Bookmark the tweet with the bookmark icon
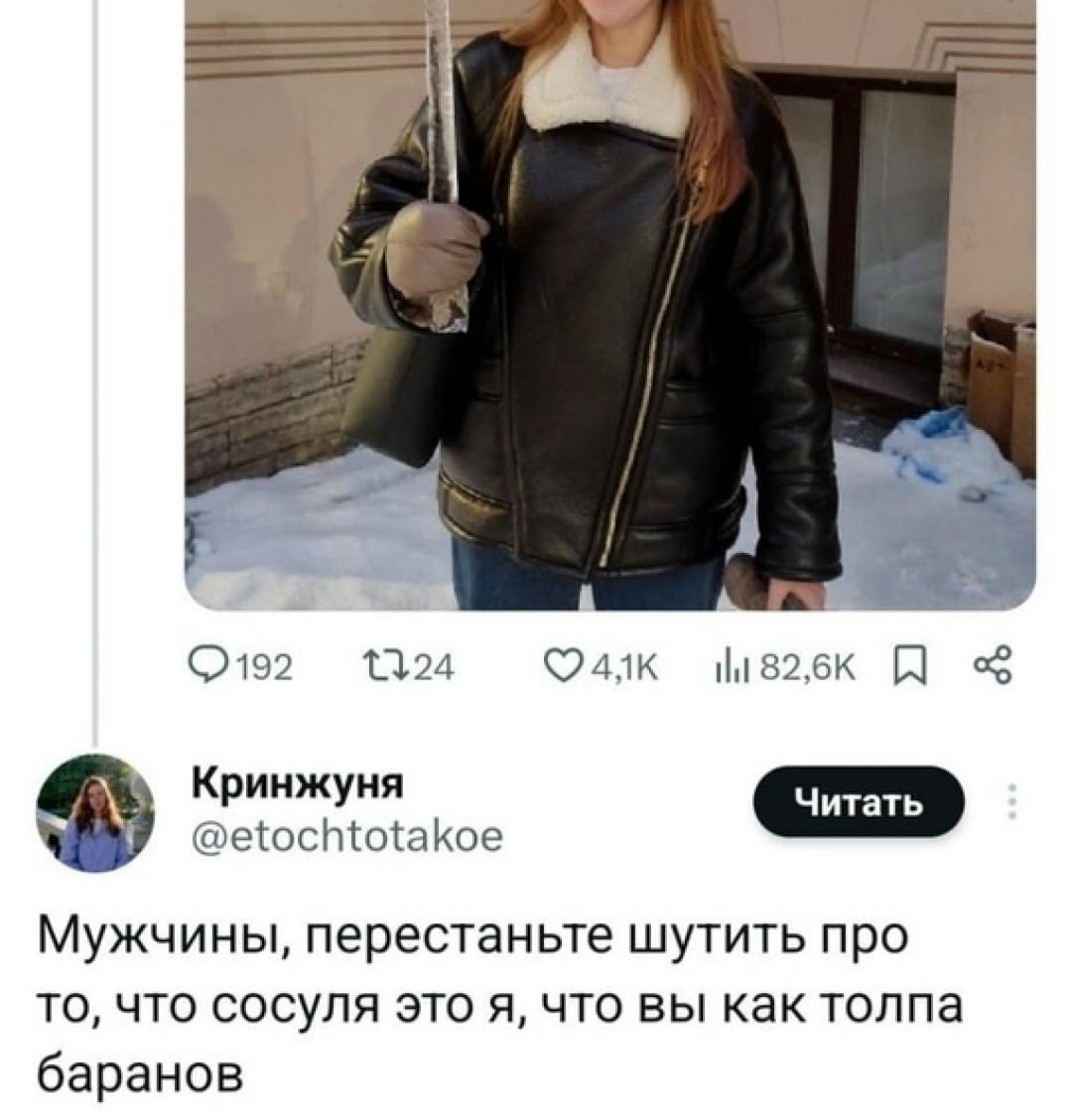This screenshot has height=1120, width=1072. (911, 666)
